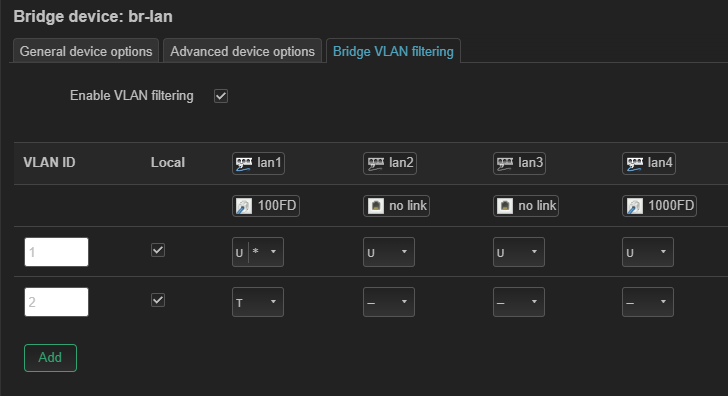Click the lan3 no link status icon
The height and width of the screenshot is (396, 728).
[505, 206]
